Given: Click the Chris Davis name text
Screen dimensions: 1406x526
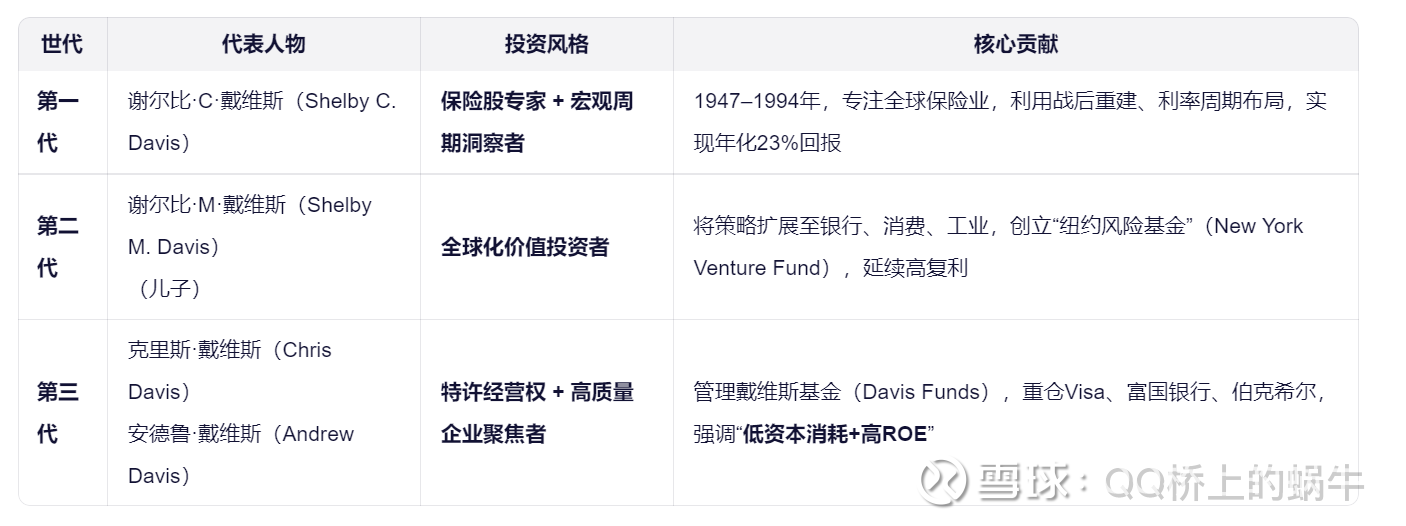Looking at the screenshot, I should [230, 370].
